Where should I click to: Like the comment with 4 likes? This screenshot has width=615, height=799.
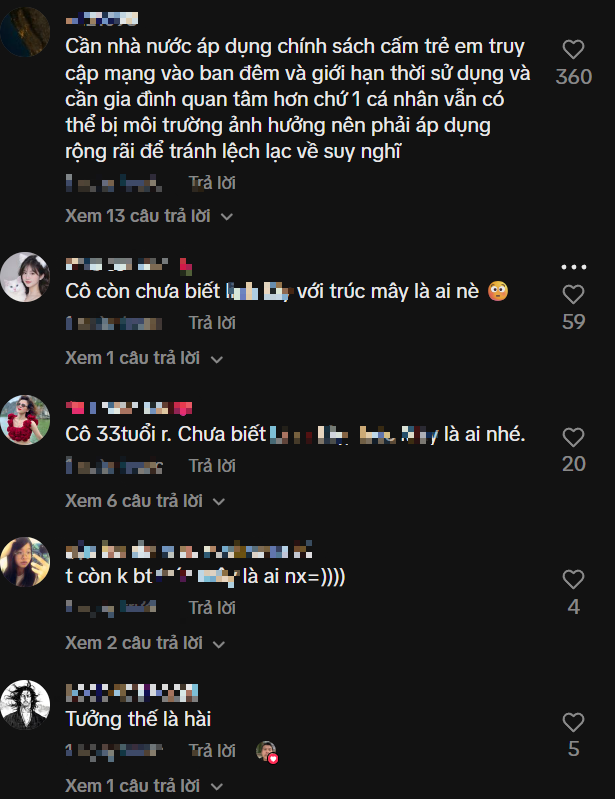573,580
